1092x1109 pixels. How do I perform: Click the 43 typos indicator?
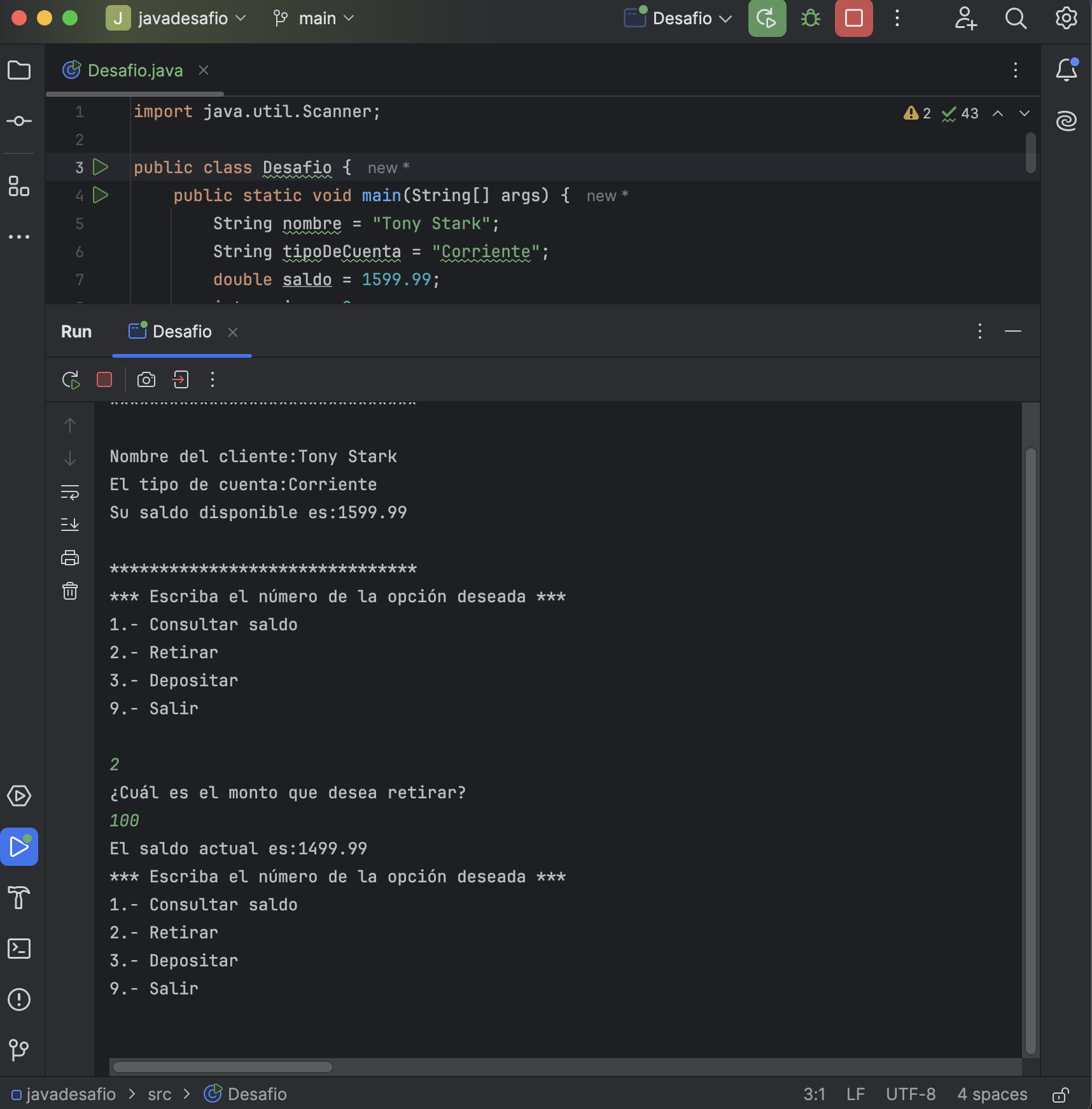click(960, 113)
